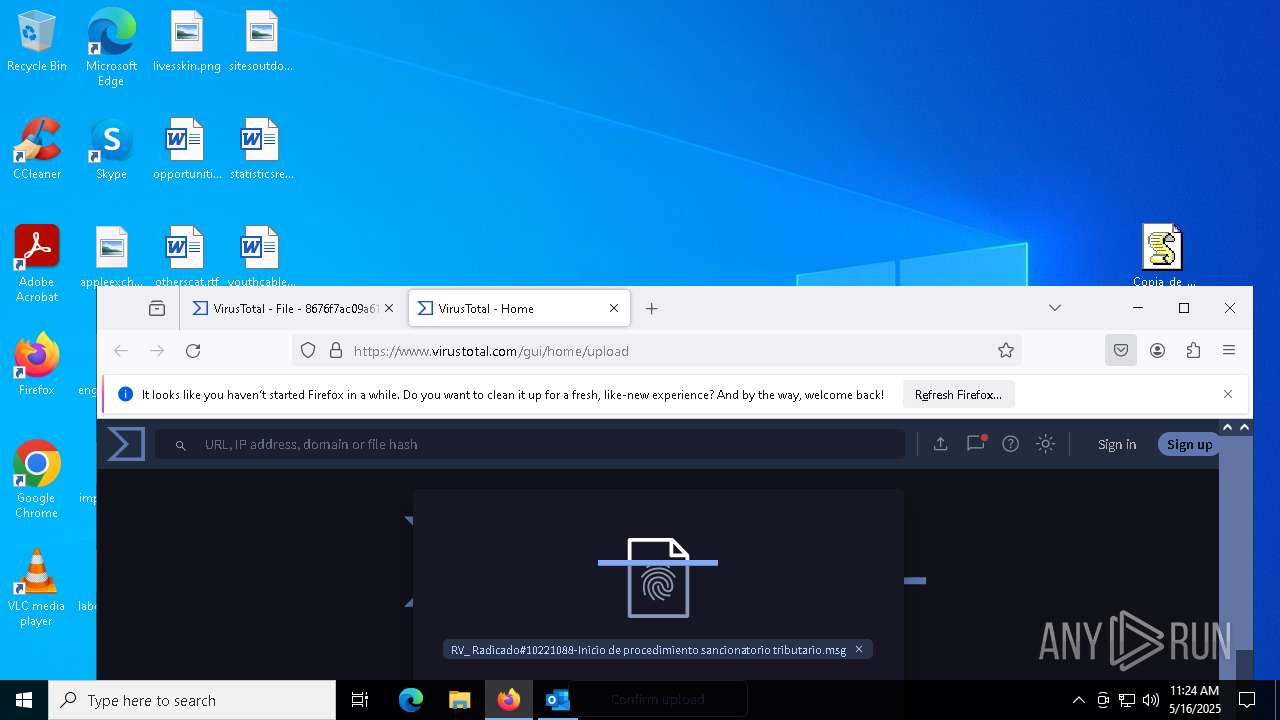This screenshot has height=720, width=1280.
Task: Open CCleaner desktop shortcut
Action: (37, 149)
